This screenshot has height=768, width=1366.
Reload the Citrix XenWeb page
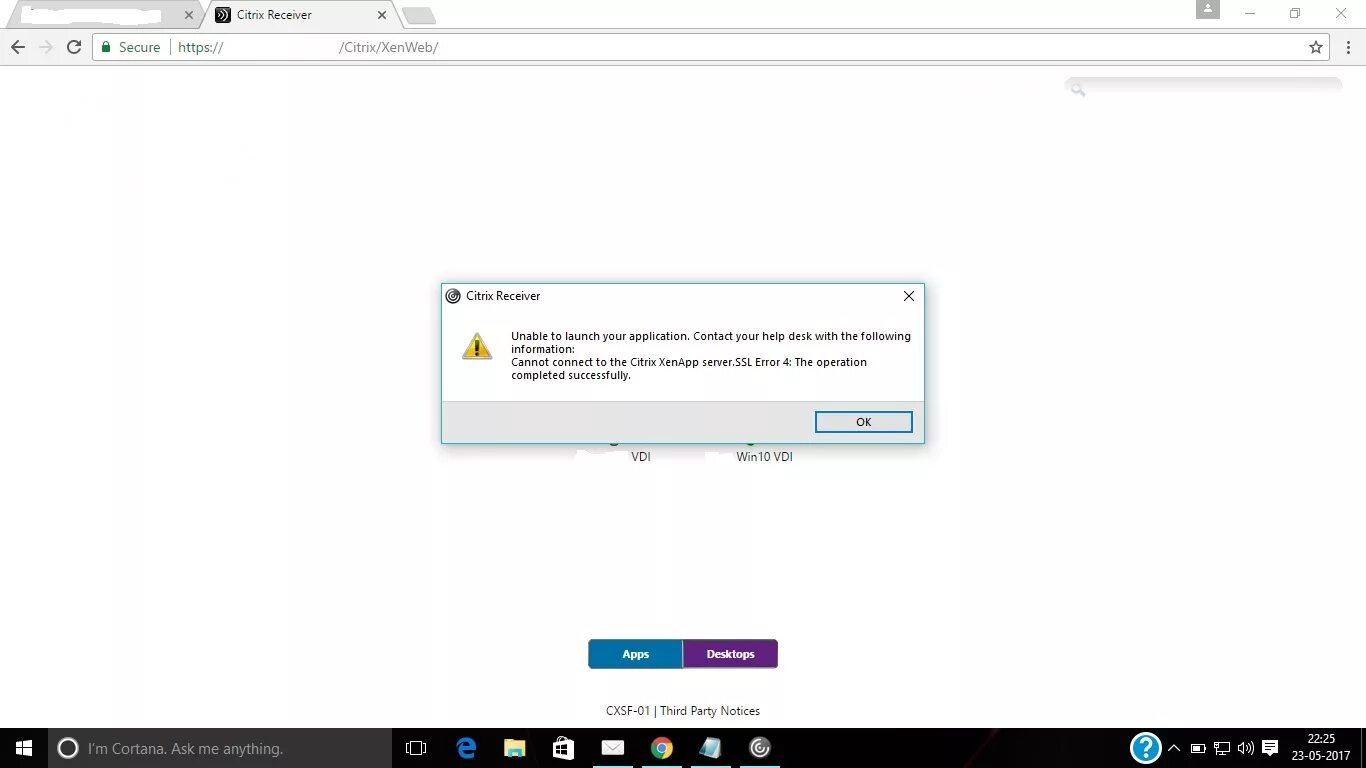tap(74, 47)
